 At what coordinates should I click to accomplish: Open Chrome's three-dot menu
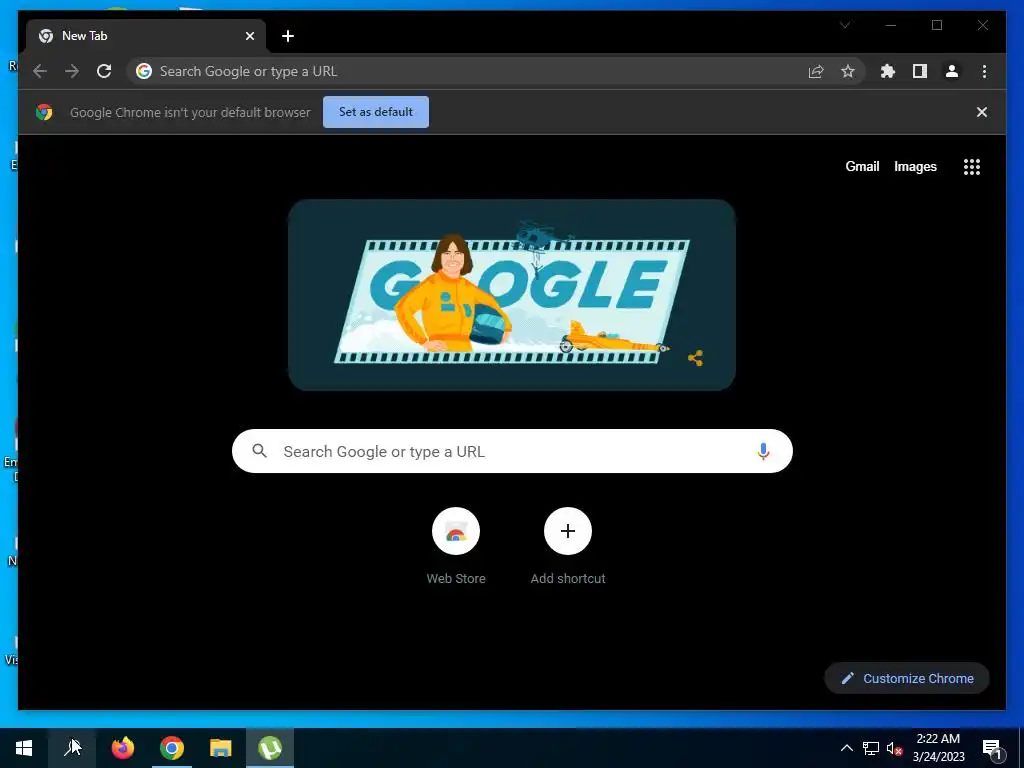(x=984, y=71)
